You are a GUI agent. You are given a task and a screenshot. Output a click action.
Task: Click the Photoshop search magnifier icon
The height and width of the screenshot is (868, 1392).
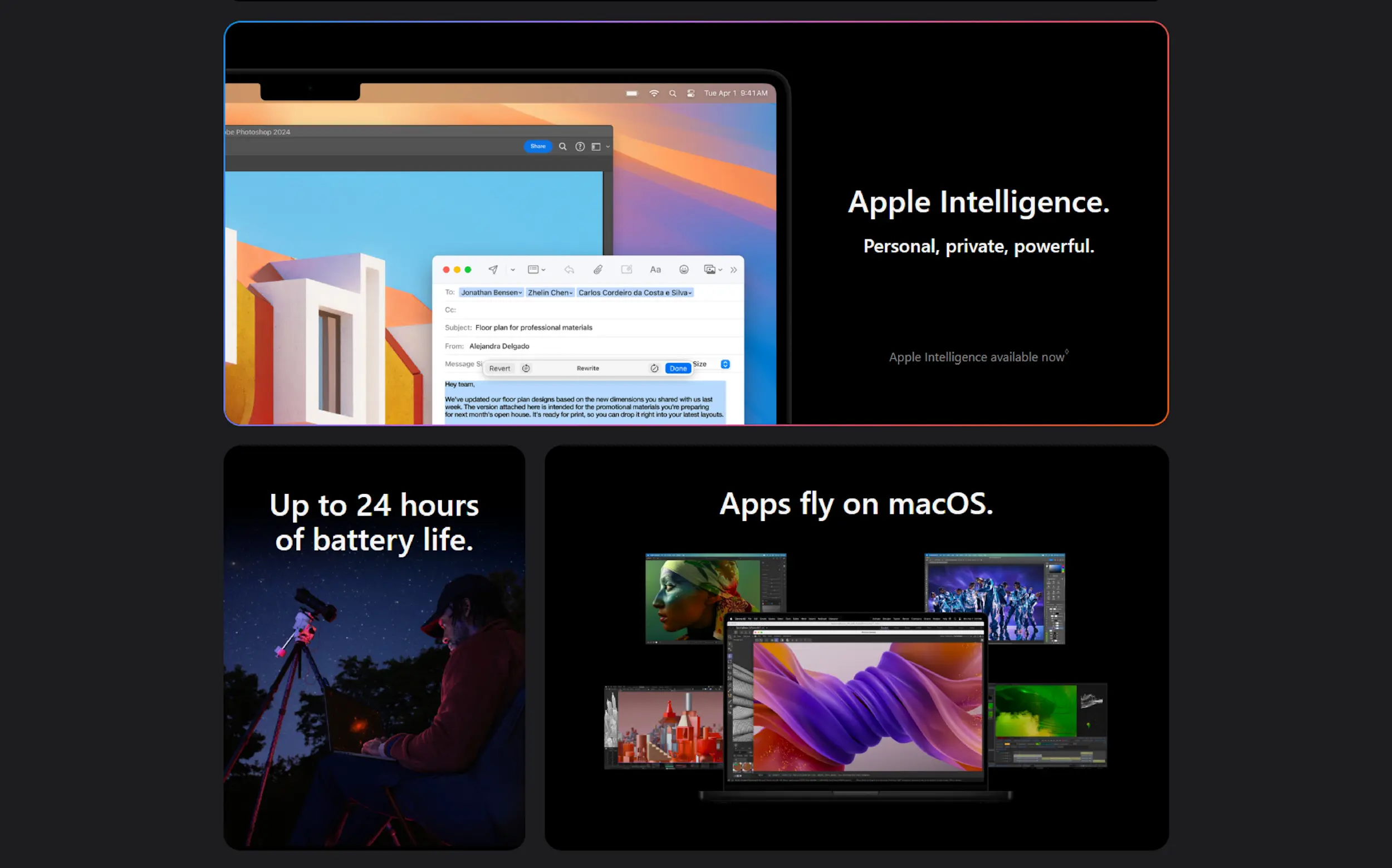(x=563, y=147)
